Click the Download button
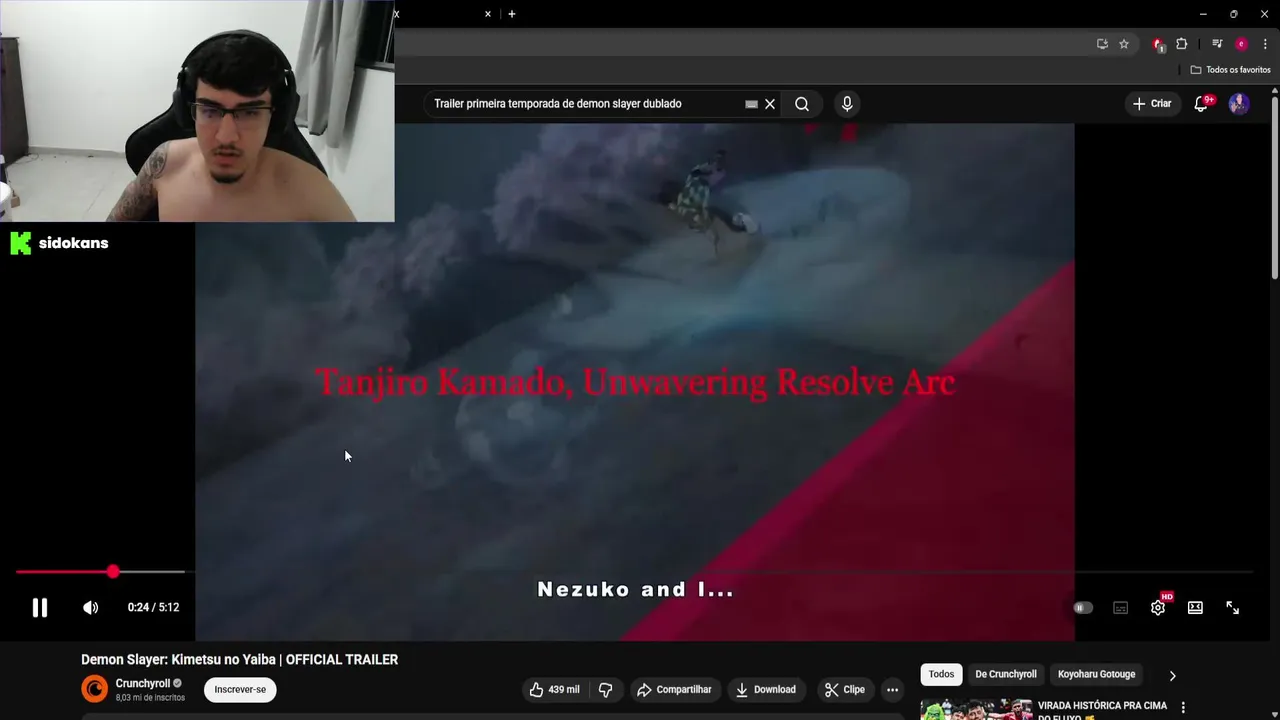Viewport: 1280px width, 720px height. [766, 689]
